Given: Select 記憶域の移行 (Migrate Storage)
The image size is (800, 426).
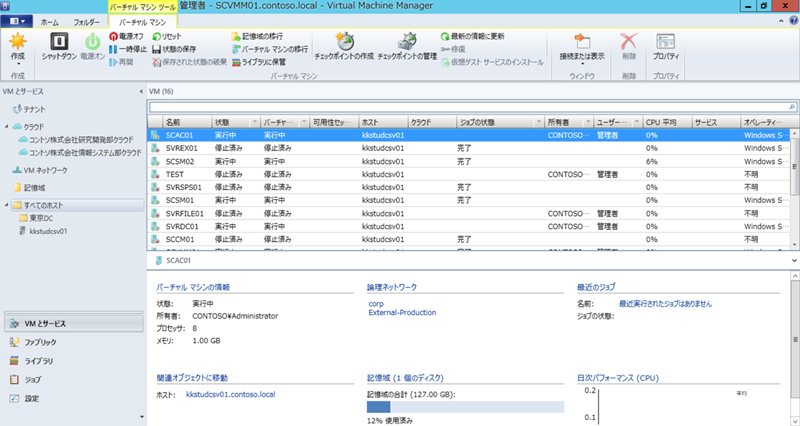Looking at the screenshot, I should coord(257,36).
